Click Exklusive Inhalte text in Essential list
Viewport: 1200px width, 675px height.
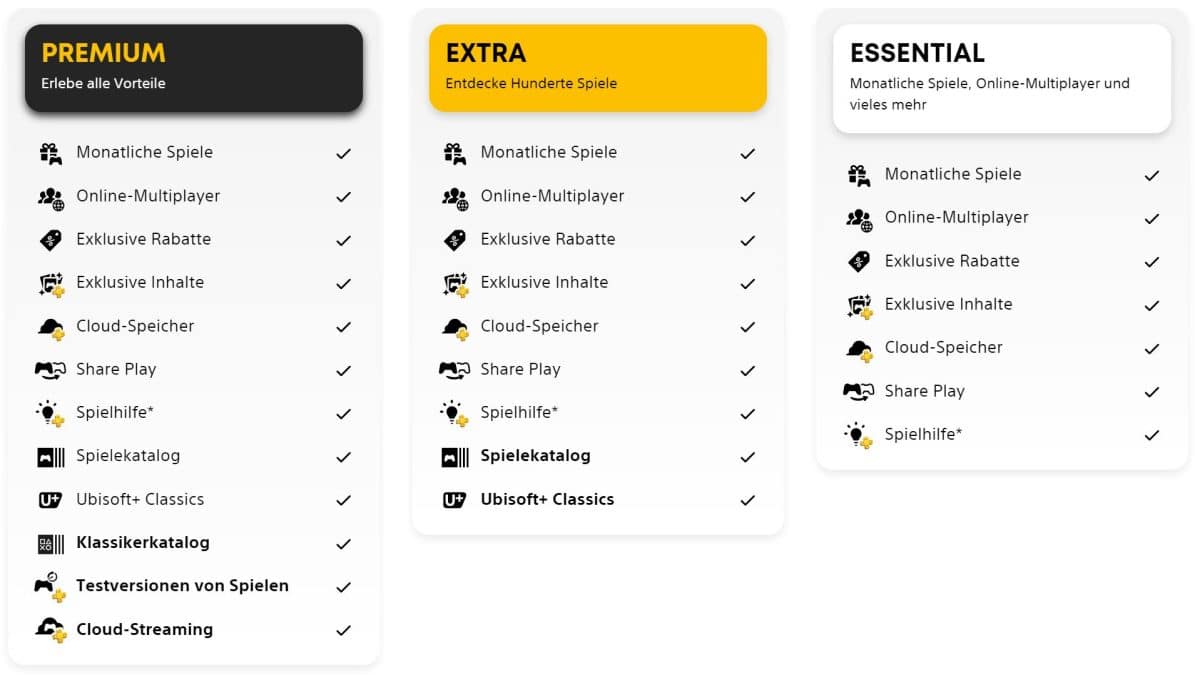point(948,304)
